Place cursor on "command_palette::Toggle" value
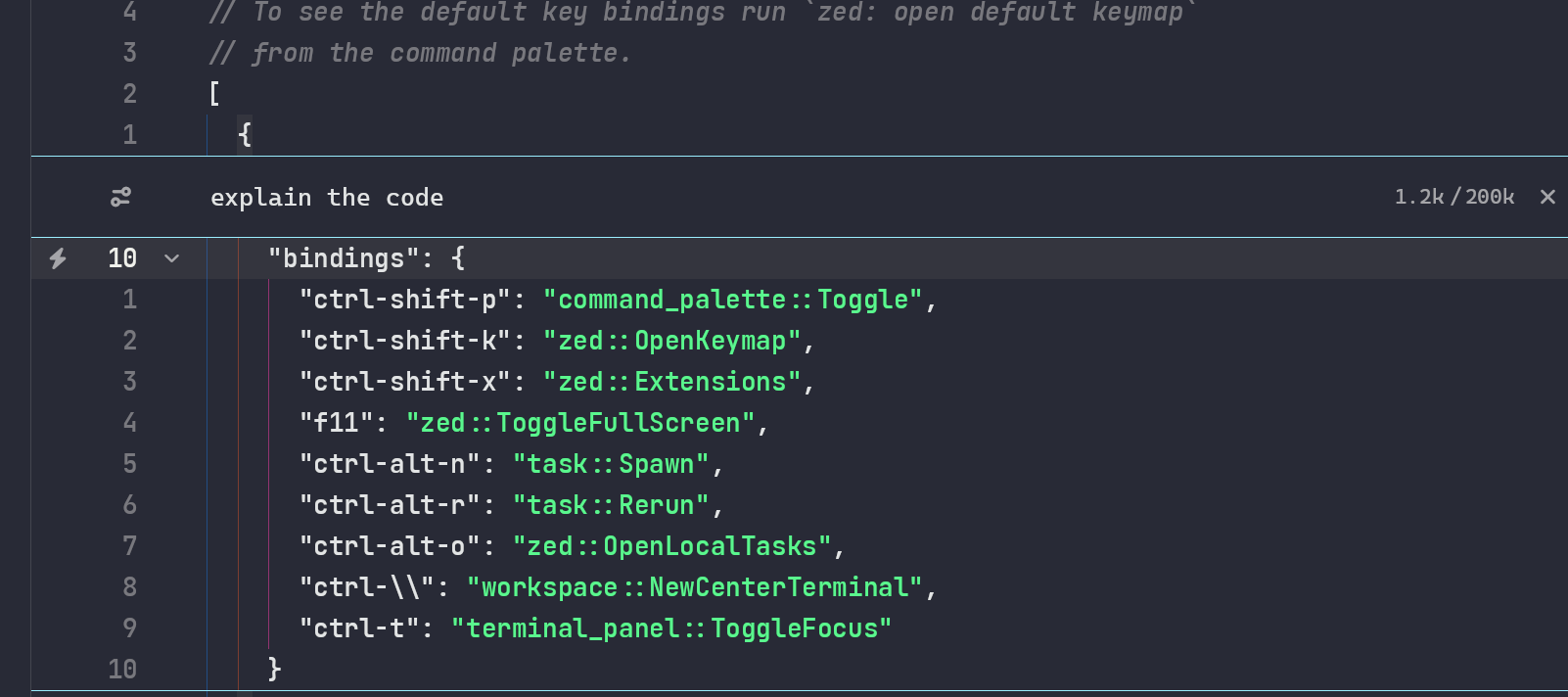 click(x=733, y=300)
